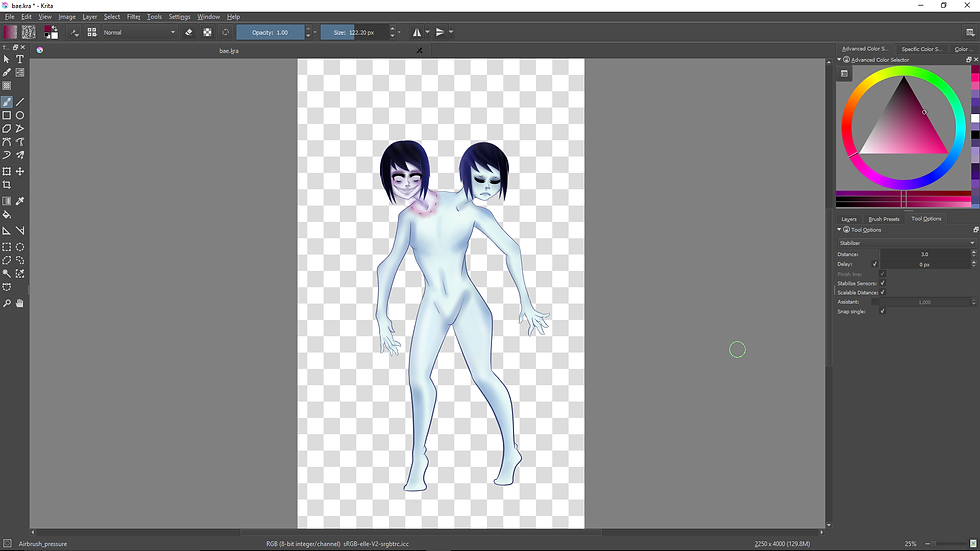
Task: Open the Settings menu
Action: click(x=179, y=17)
